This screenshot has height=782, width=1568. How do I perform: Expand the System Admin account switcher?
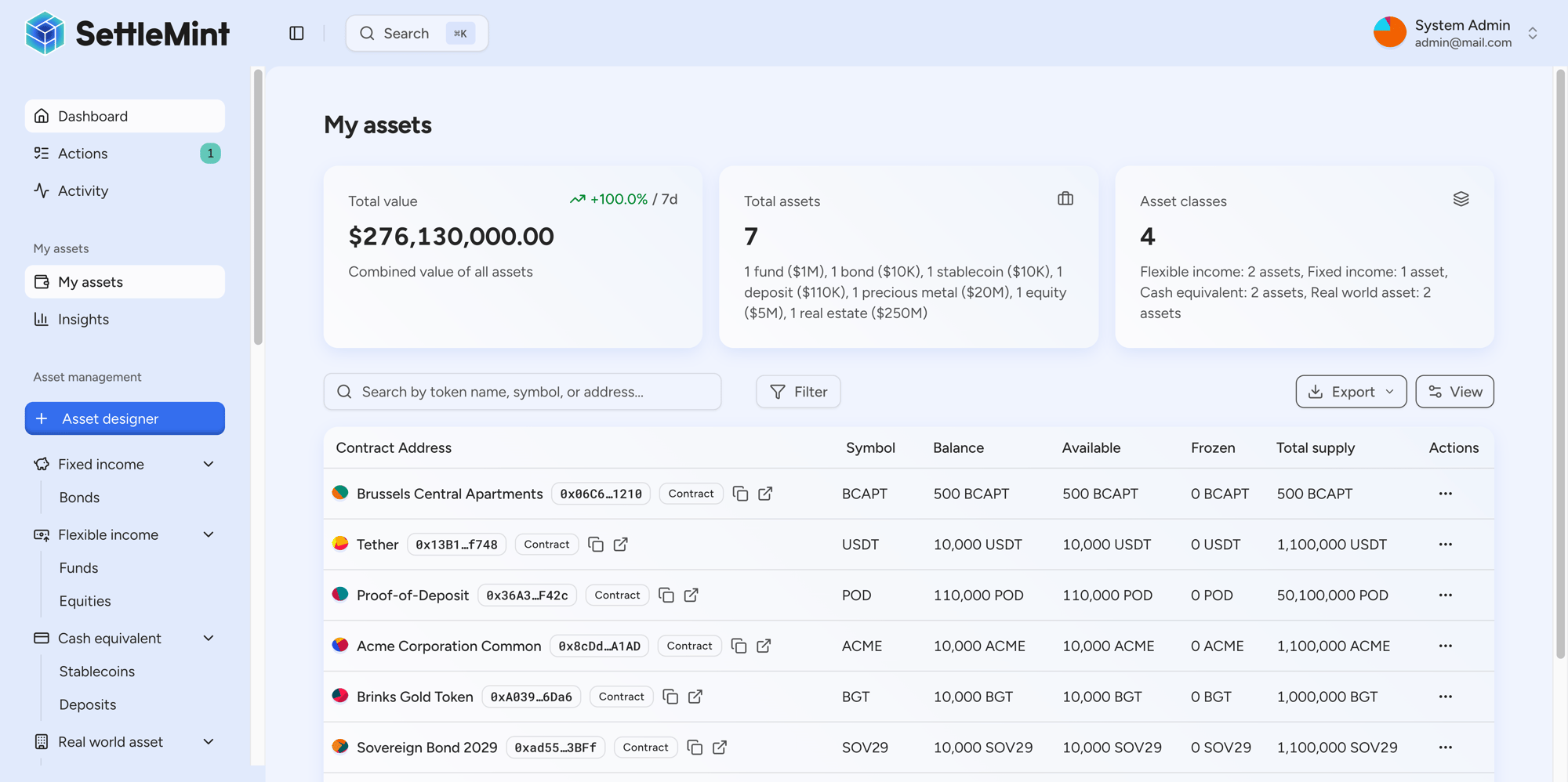point(1532,33)
